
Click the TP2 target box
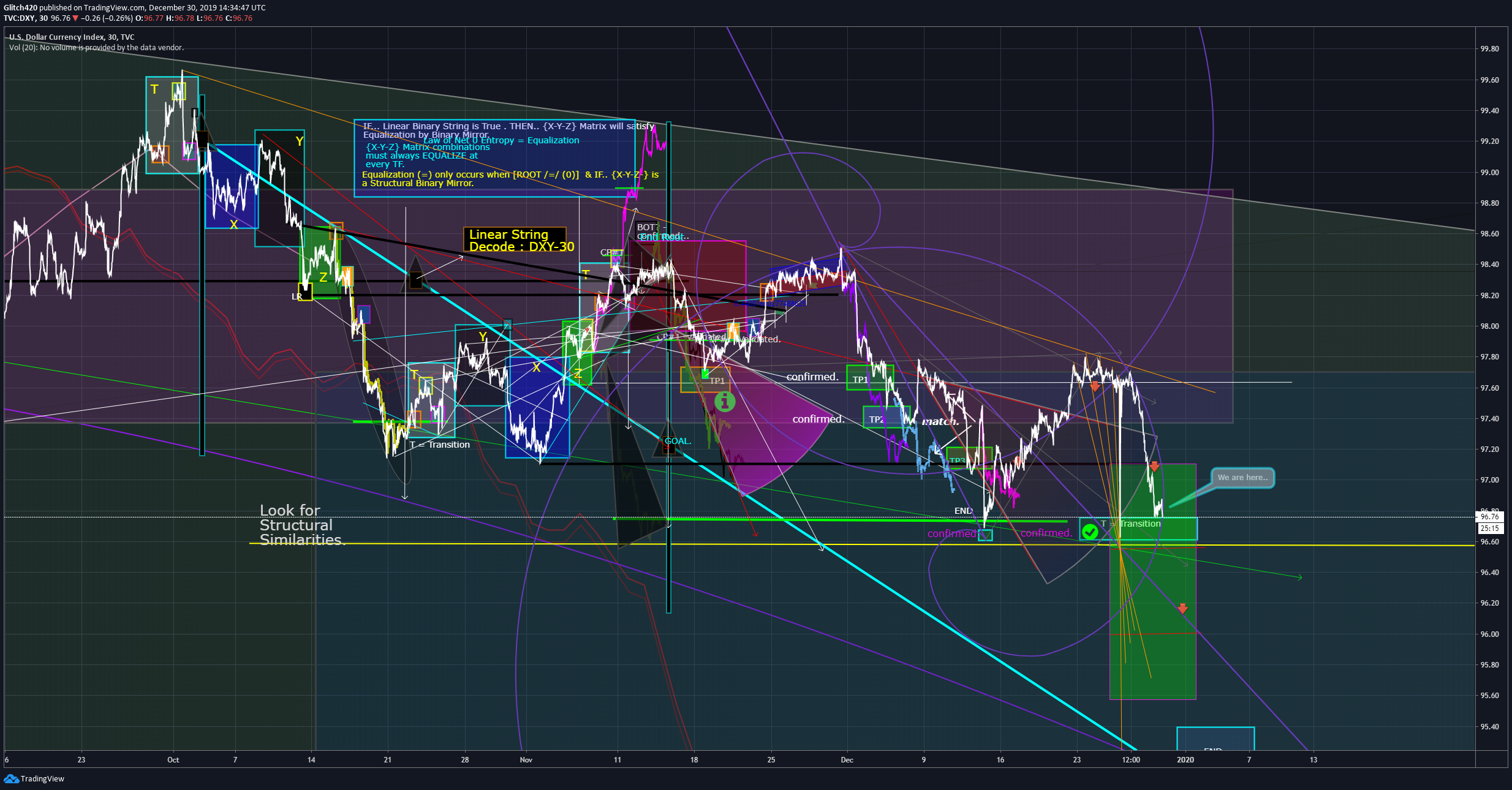[886, 418]
